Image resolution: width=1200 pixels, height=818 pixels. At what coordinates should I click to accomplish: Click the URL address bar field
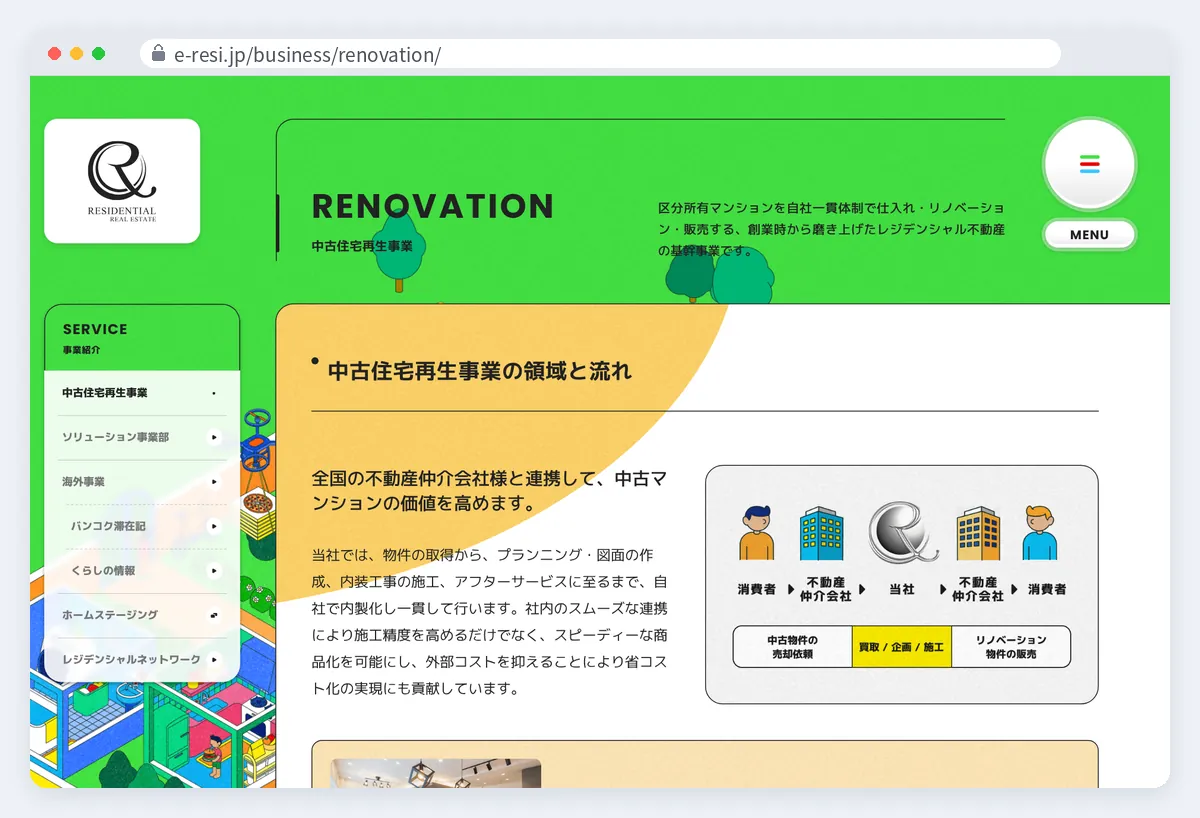pyautogui.click(x=600, y=54)
